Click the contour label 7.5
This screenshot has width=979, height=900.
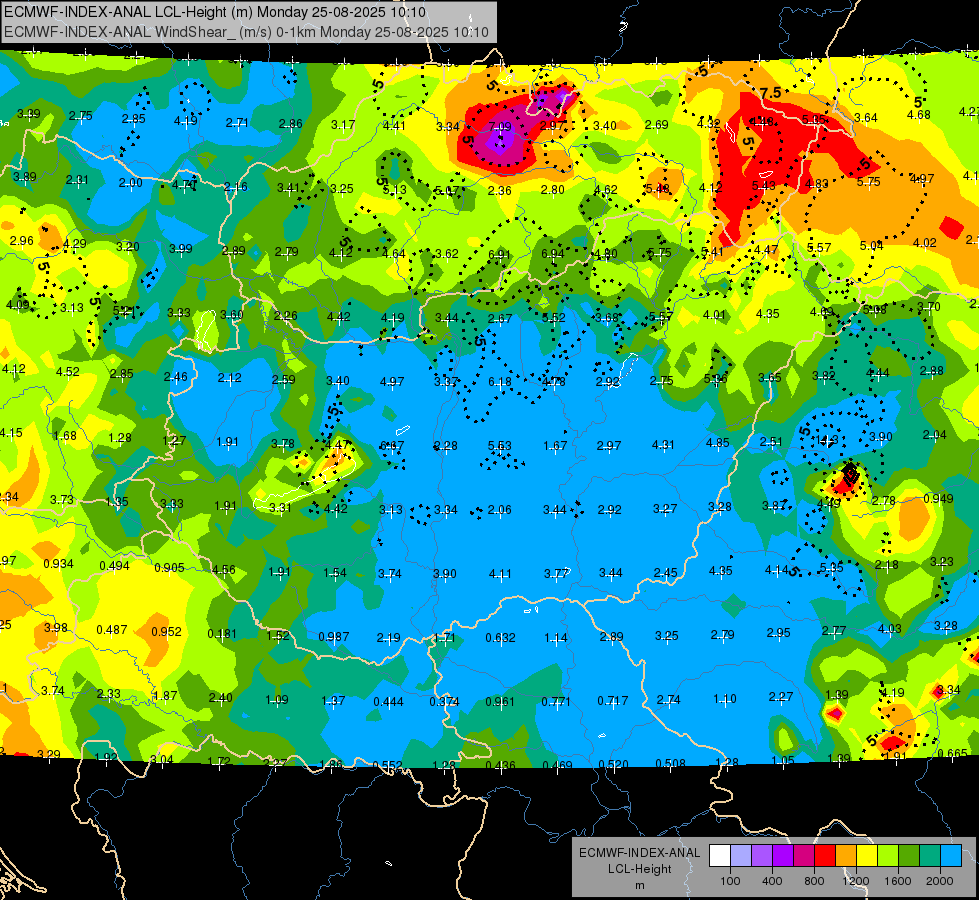770,93
